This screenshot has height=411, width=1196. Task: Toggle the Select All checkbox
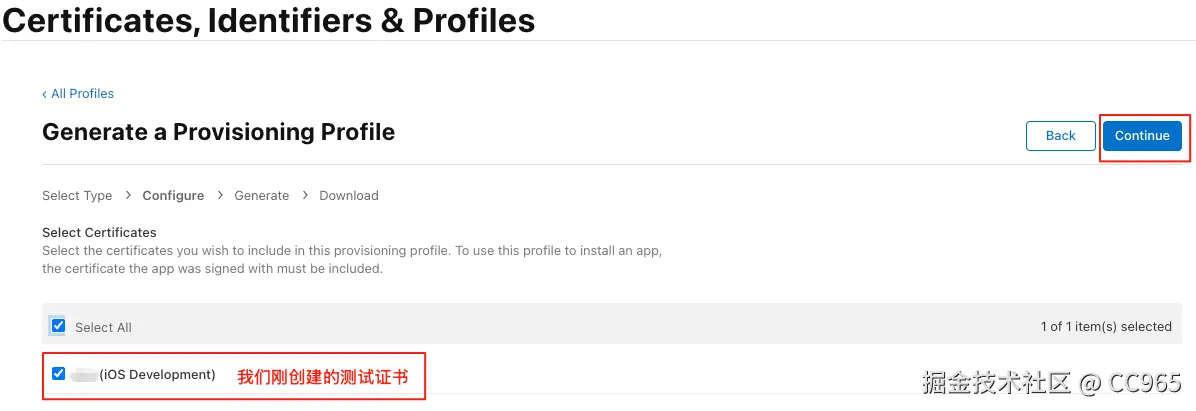[x=58, y=326]
